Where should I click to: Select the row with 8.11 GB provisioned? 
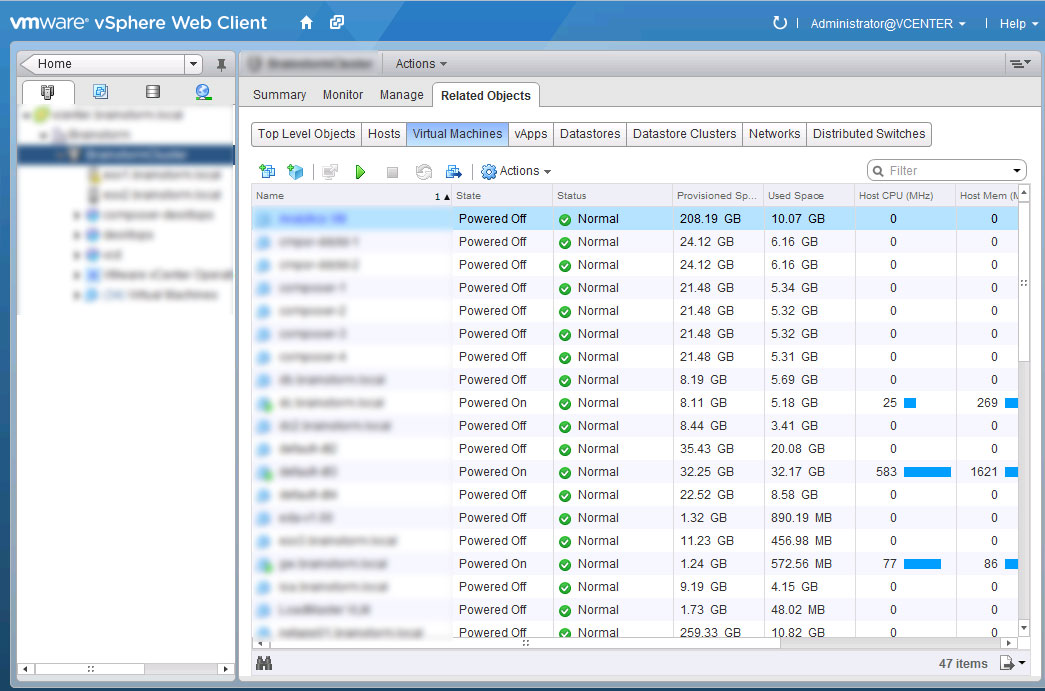(634, 403)
